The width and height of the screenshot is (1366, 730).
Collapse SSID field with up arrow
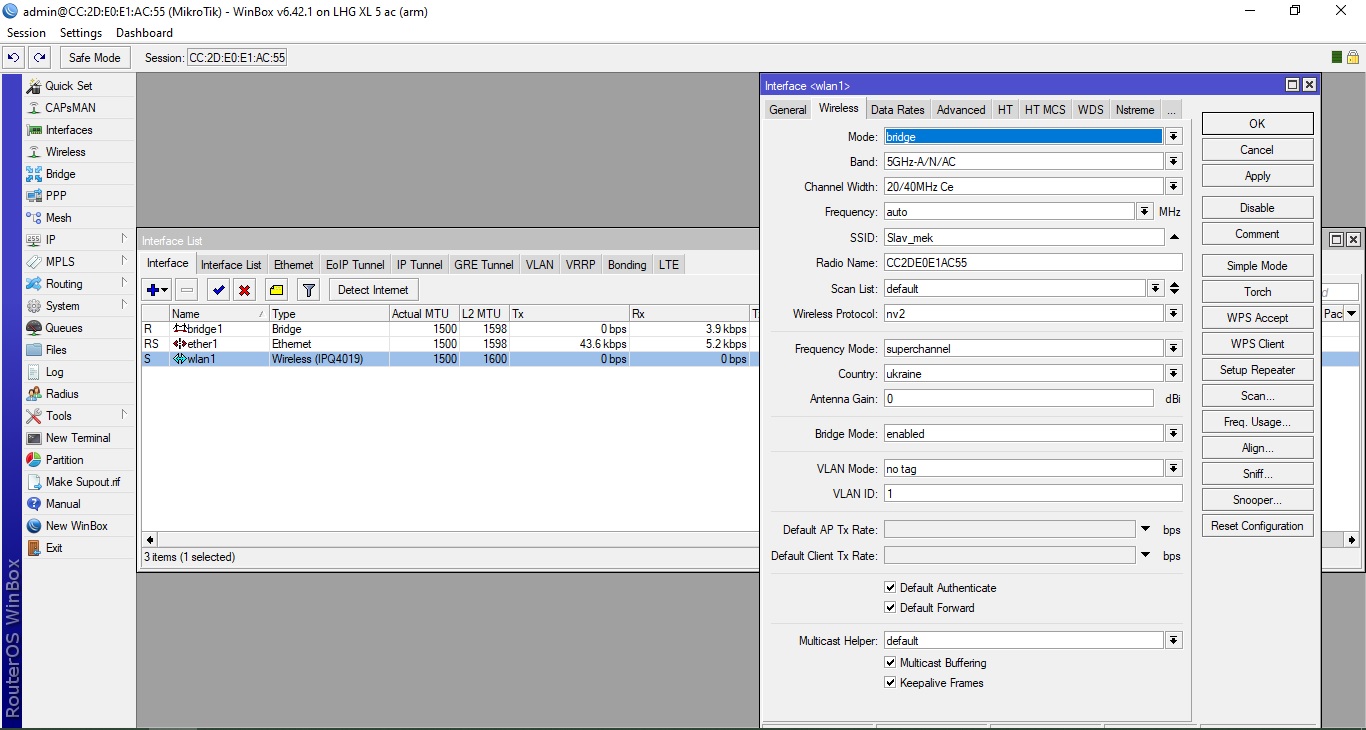coord(1174,238)
